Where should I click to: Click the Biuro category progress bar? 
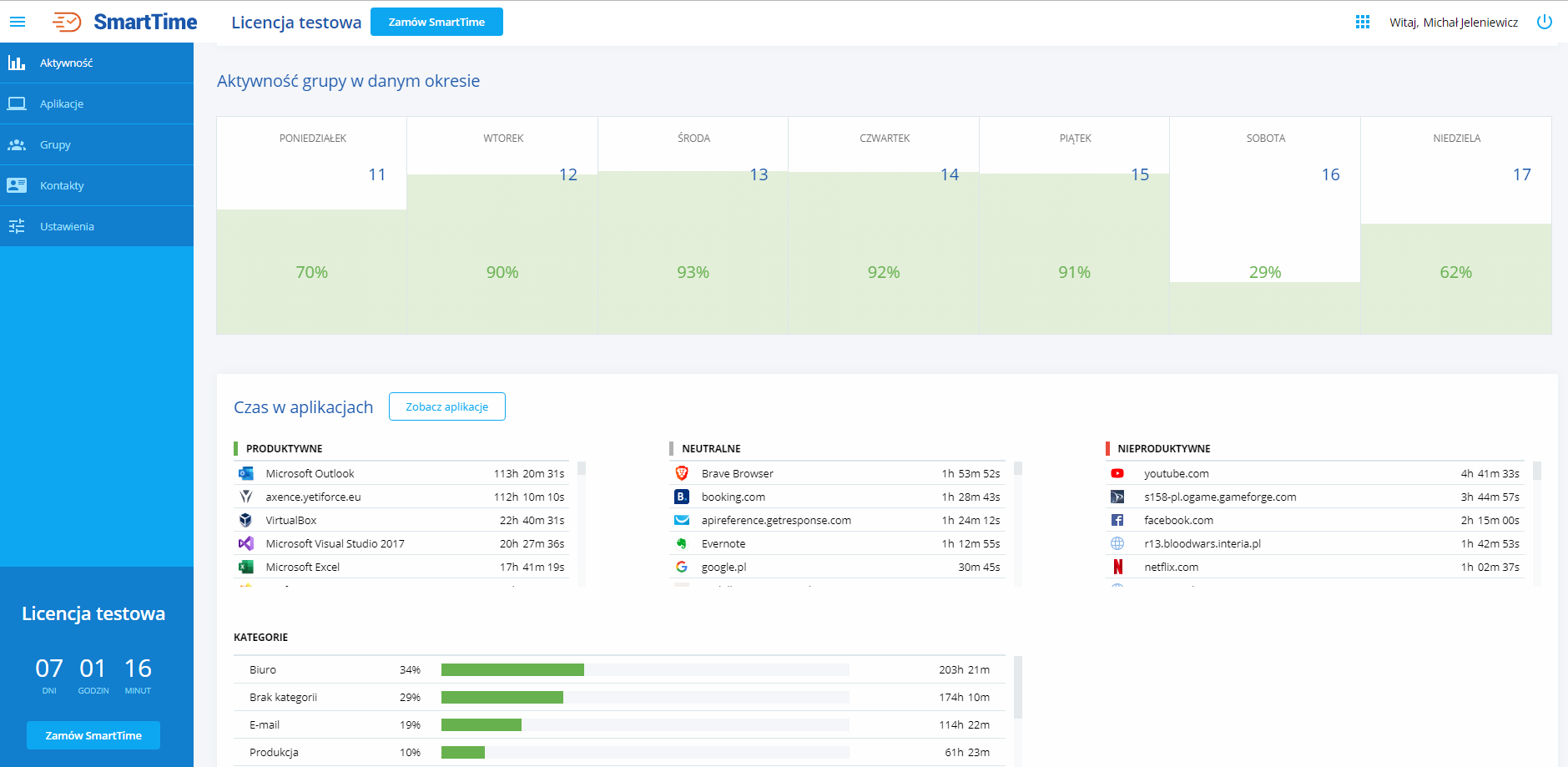[x=644, y=669]
